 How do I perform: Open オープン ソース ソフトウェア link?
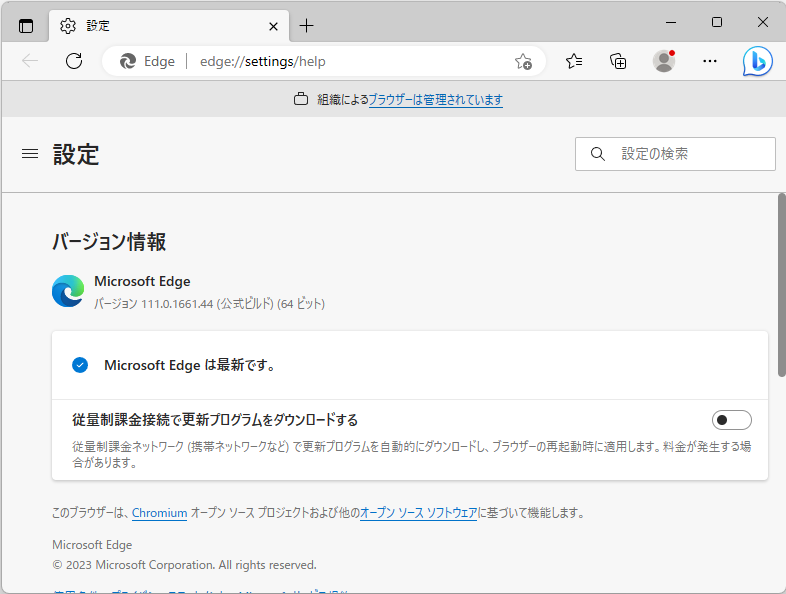click(x=419, y=513)
